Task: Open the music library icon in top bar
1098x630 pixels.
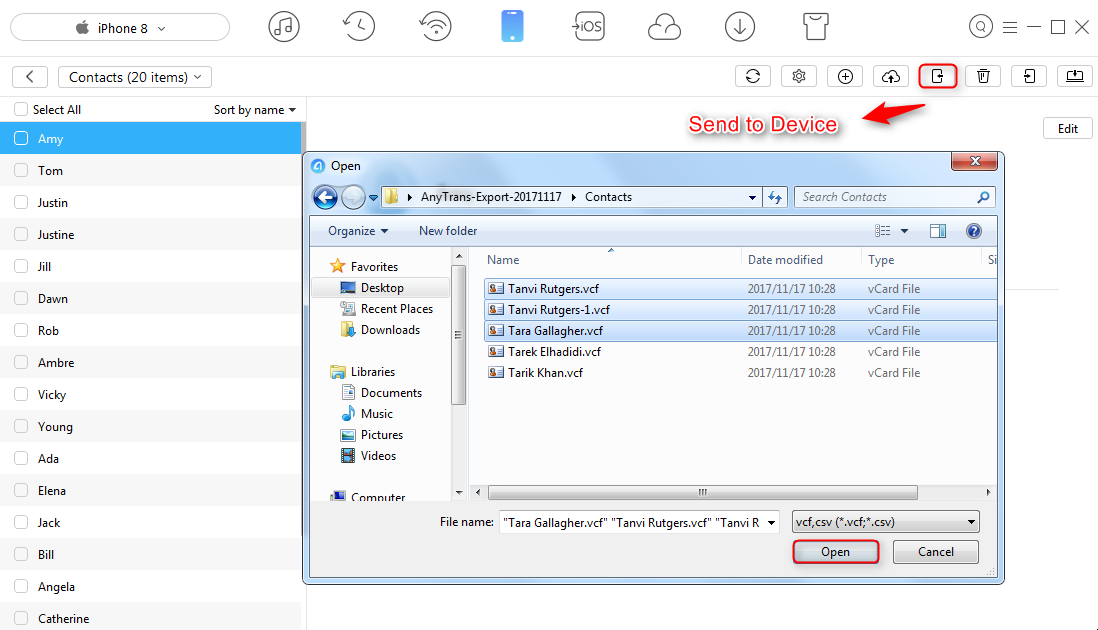Action: pos(284,27)
